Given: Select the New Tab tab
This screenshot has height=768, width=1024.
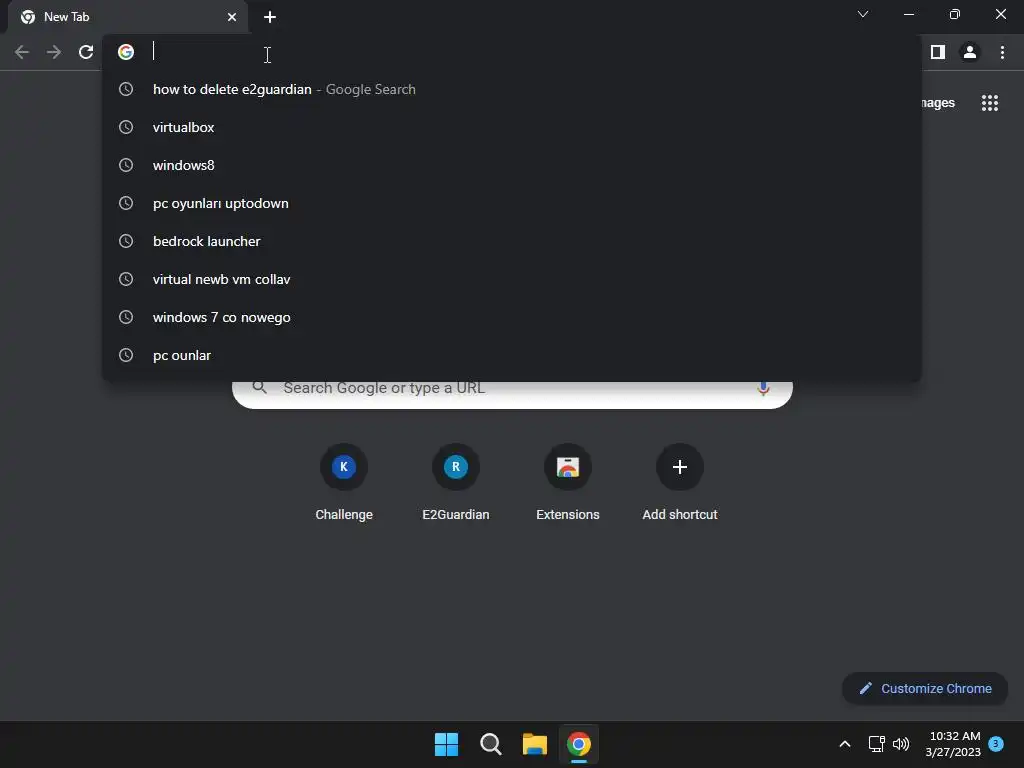Looking at the screenshot, I should [x=127, y=17].
